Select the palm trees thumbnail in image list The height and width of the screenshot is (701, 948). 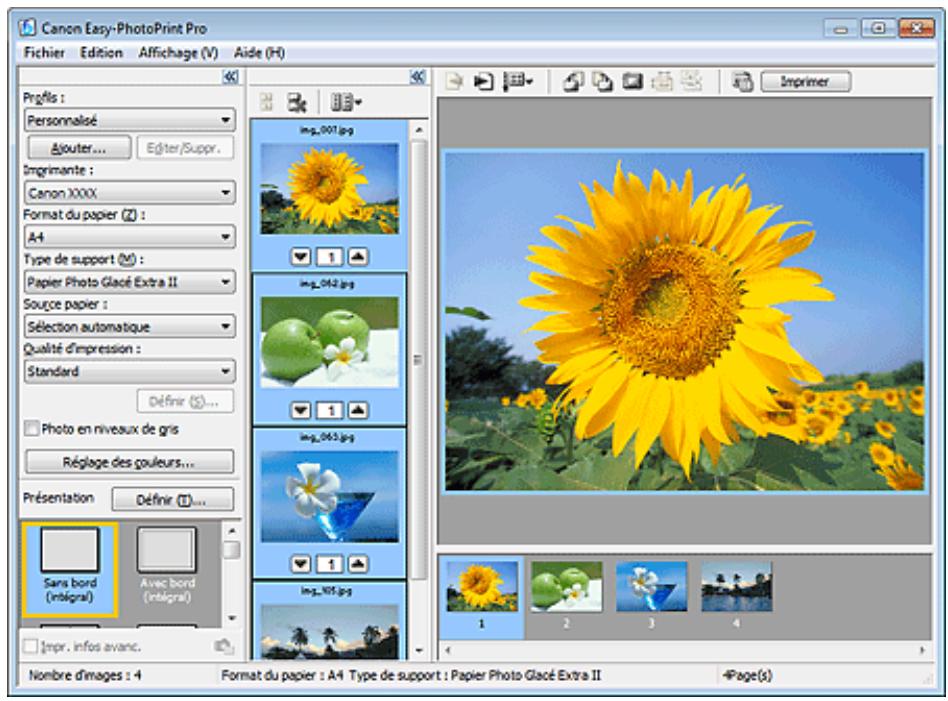click(x=330, y=631)
